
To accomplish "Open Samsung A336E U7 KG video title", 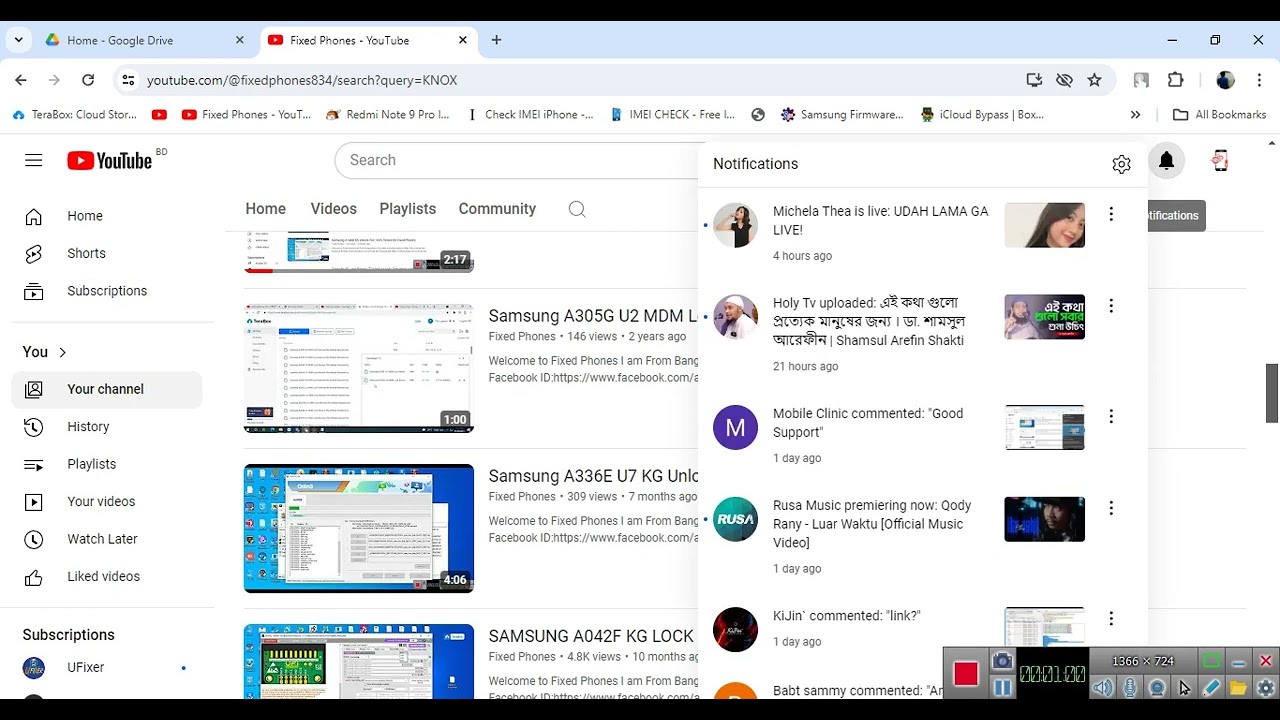I will 593,476.
